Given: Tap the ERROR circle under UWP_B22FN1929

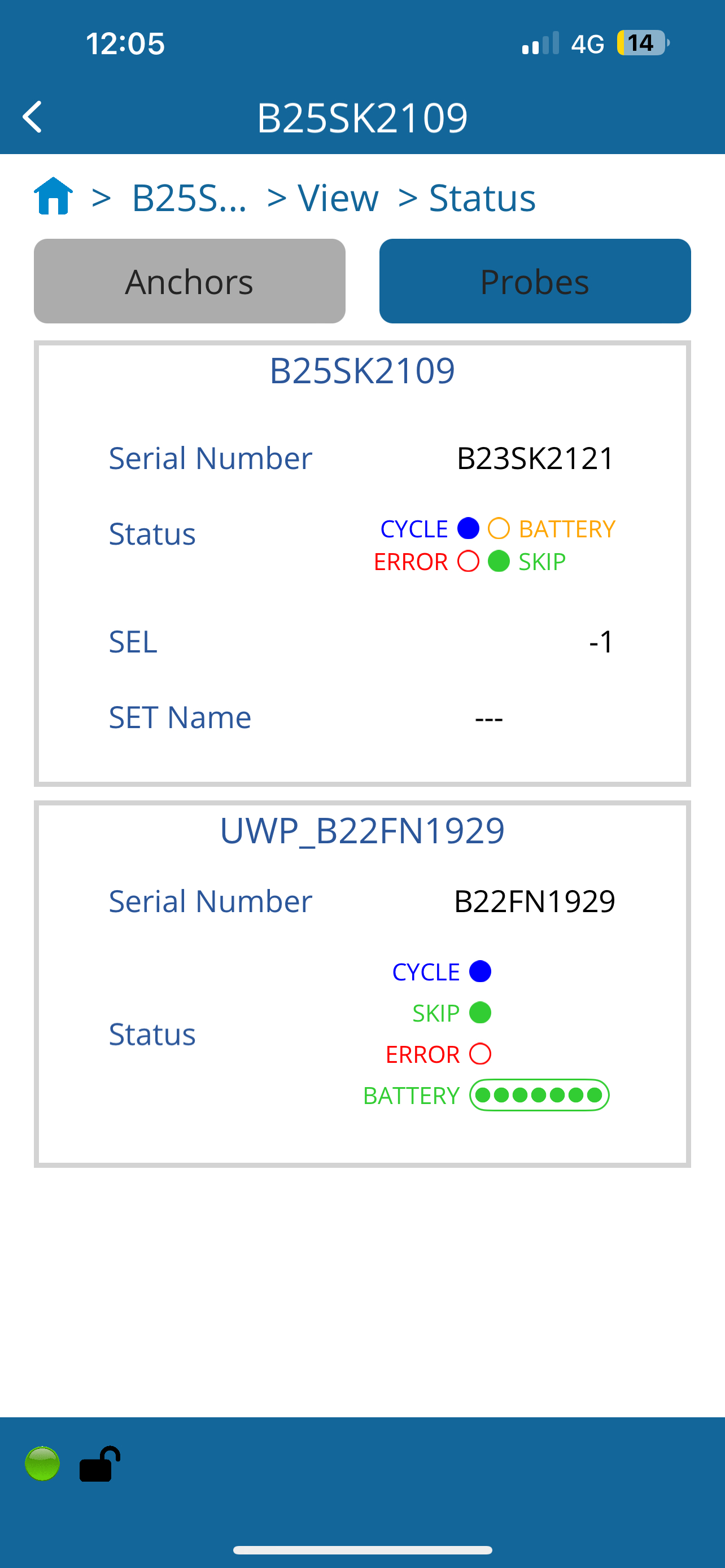Looking at the screenshot, I should click(481, 1054).
